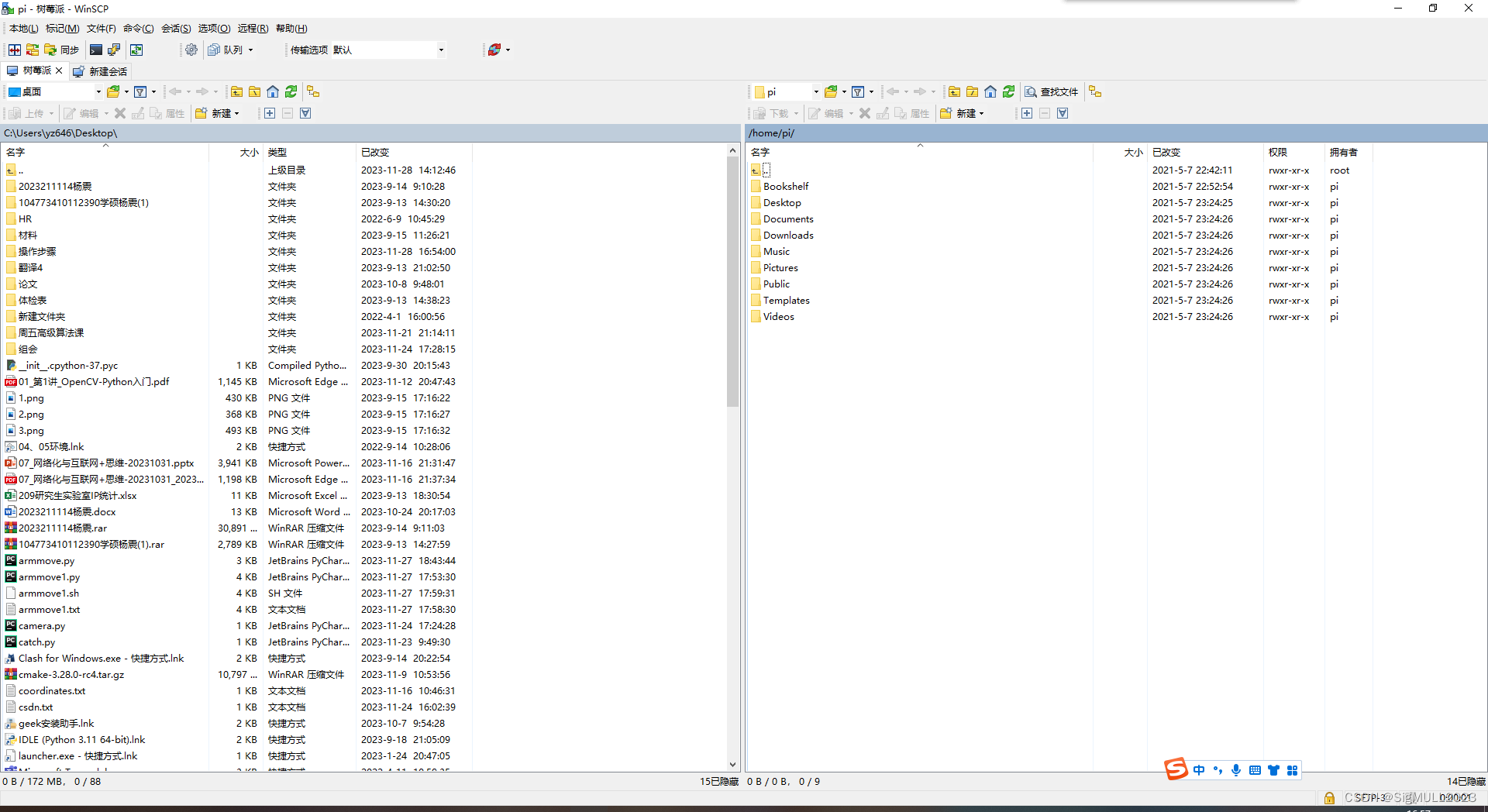Screen dimensions: 1488x812
Task: Click local Select Files plus icon
Action: (270, 113)
